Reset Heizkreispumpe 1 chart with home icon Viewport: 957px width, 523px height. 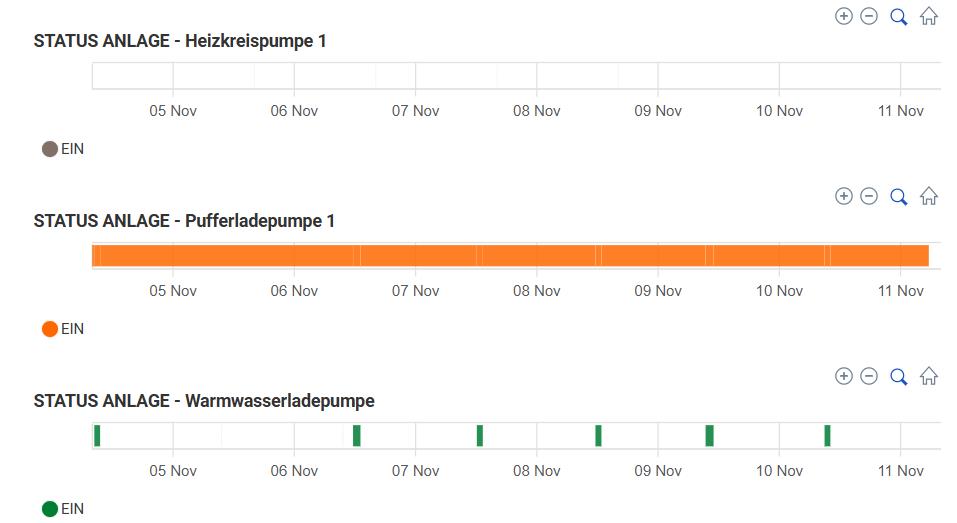click(929, 16)
